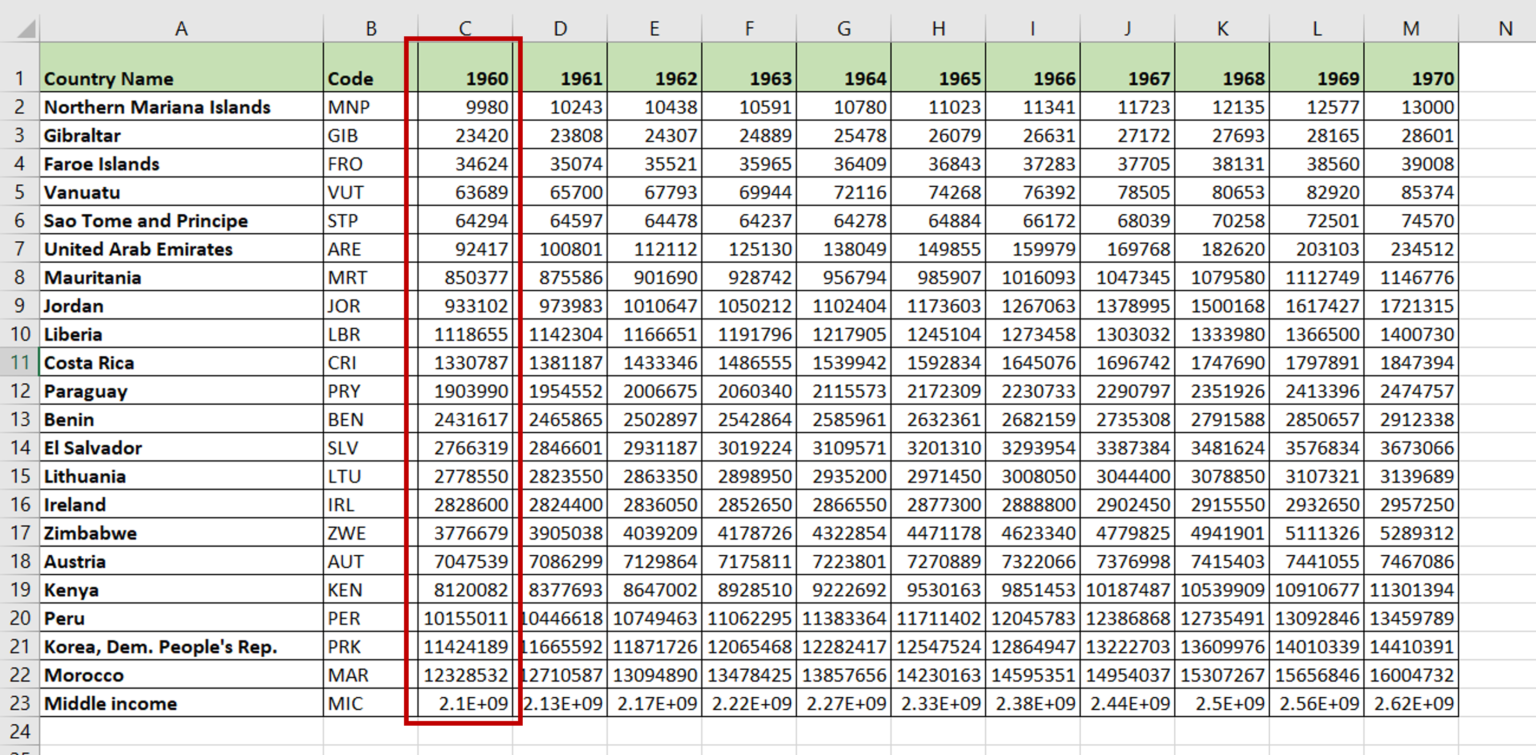Click the MIC code cell

pos(370,703)
